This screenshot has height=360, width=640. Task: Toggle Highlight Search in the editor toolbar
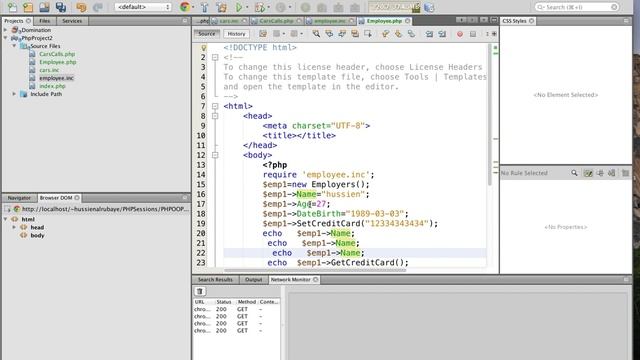tap(355, 34)
